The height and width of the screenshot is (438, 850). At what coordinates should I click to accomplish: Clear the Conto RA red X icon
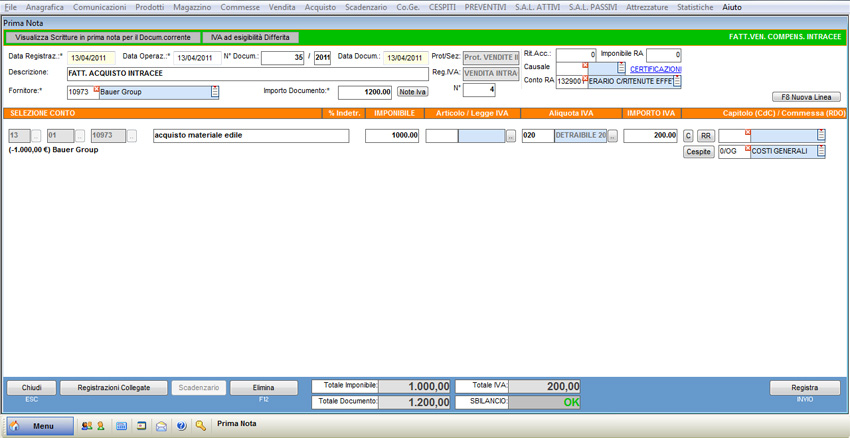585,78
